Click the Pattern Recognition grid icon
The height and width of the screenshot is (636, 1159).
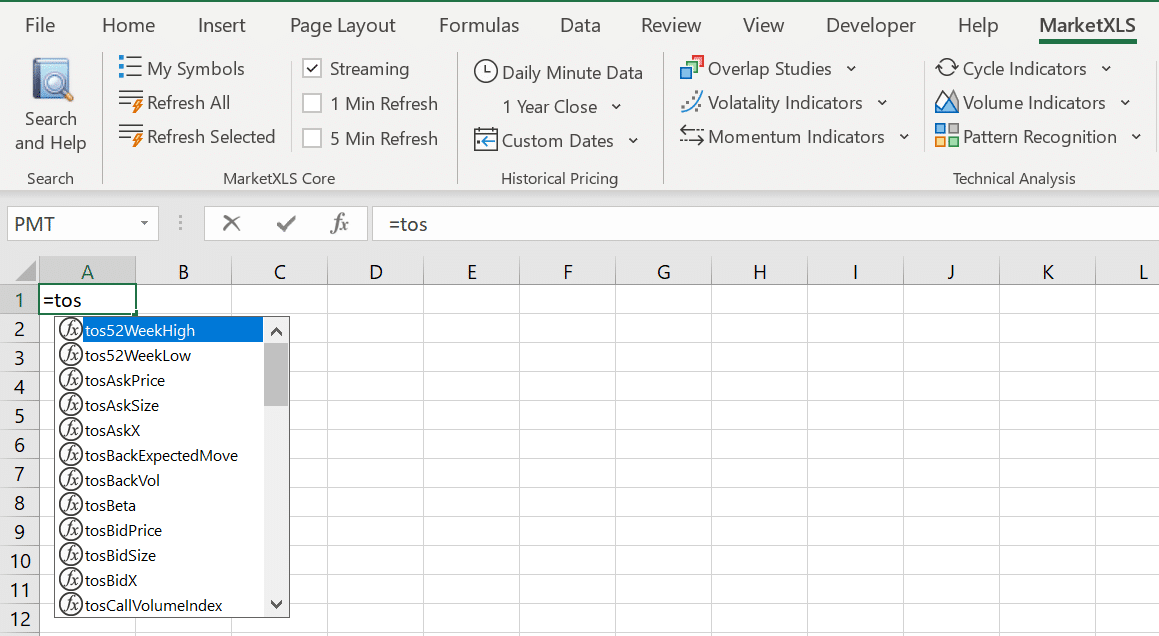pyautogui.click(x=947, y=135)
